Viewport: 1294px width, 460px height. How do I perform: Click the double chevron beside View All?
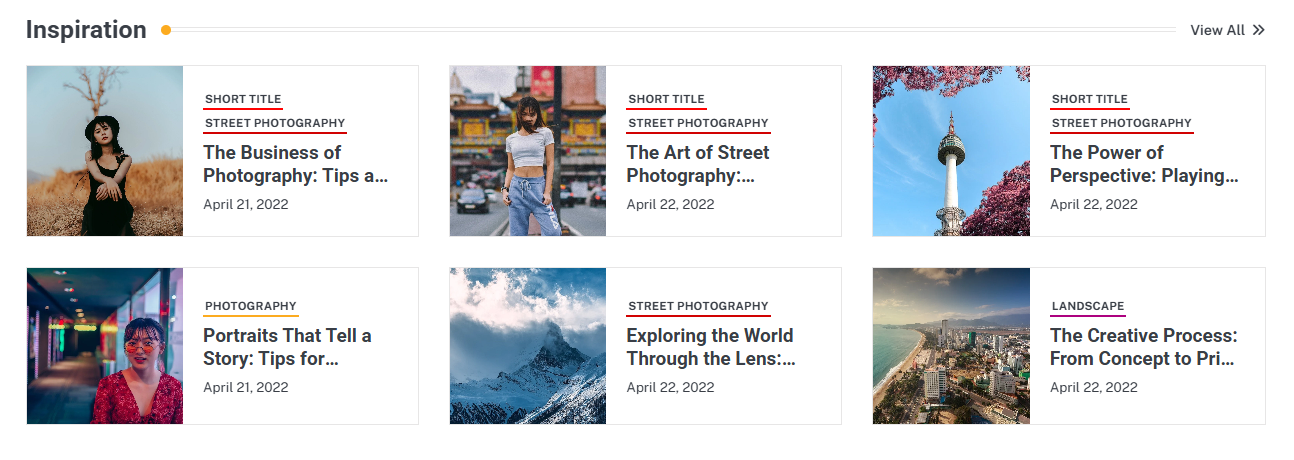[x=1259, y=30]
